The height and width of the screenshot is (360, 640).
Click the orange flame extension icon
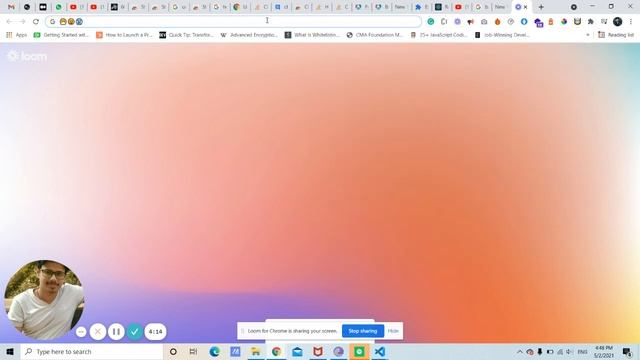point(497,22)
